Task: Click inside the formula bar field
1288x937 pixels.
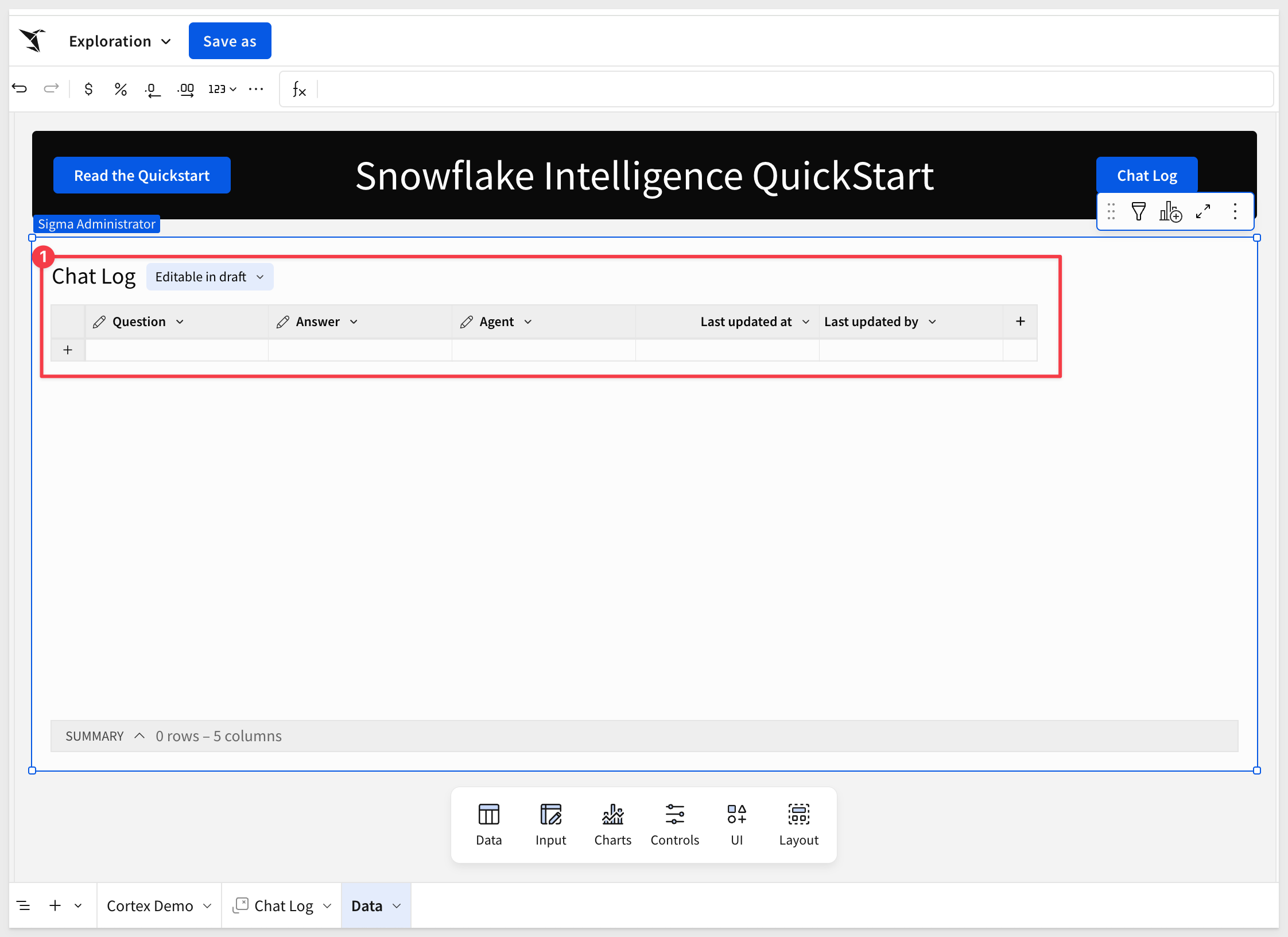Action: pyautogui.click(x=792, y=89)
